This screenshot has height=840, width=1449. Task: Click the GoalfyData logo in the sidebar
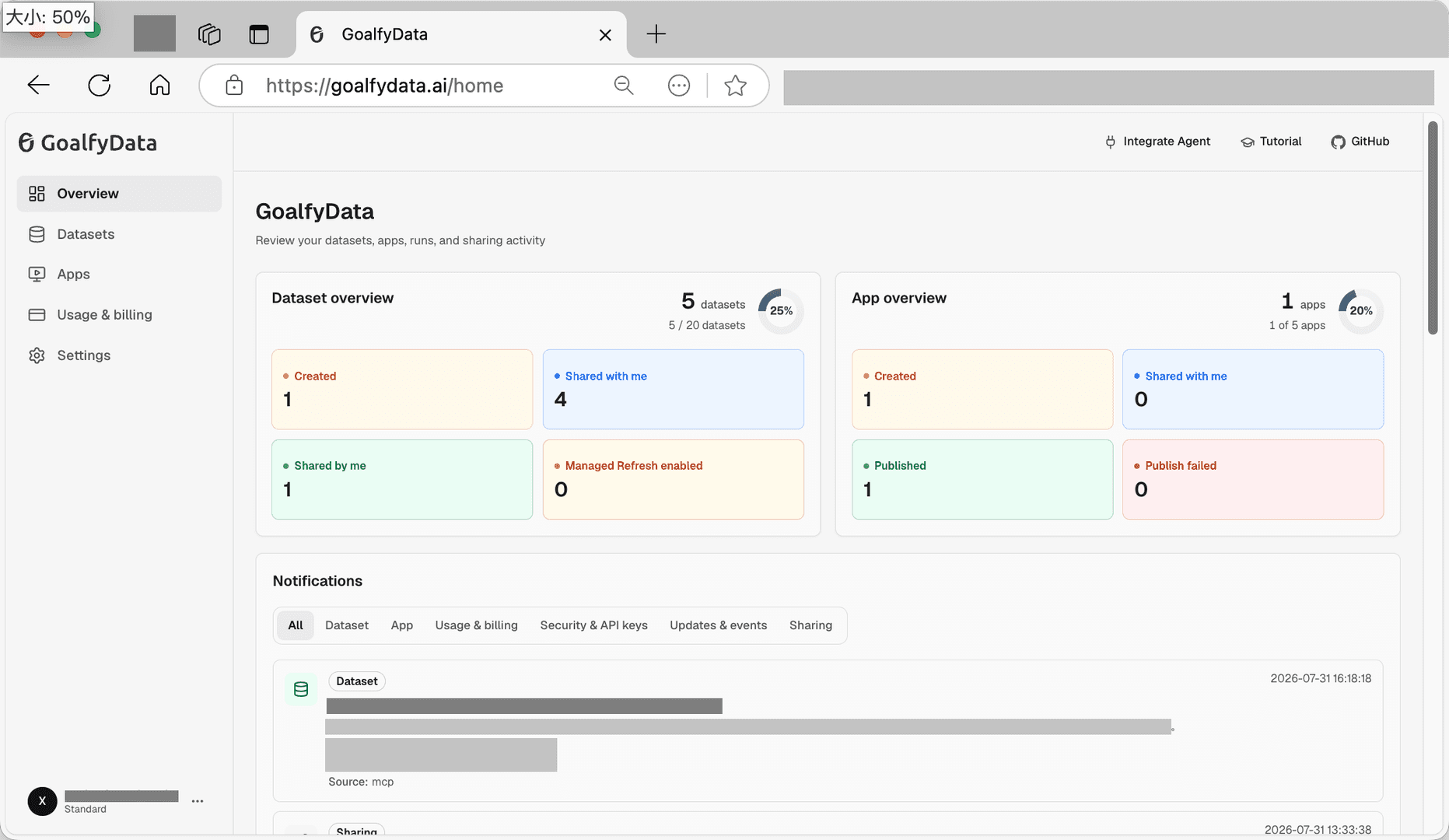[x=26, y=142]
